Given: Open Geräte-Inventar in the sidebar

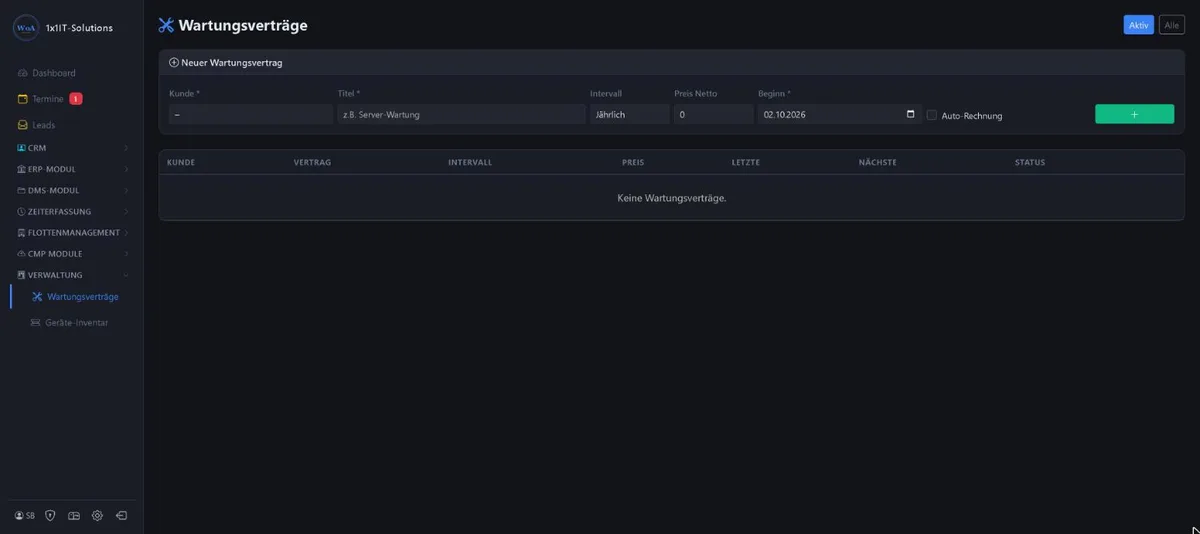Looking at the screenshot, I should pyautogui.click(x=69, y=323).
